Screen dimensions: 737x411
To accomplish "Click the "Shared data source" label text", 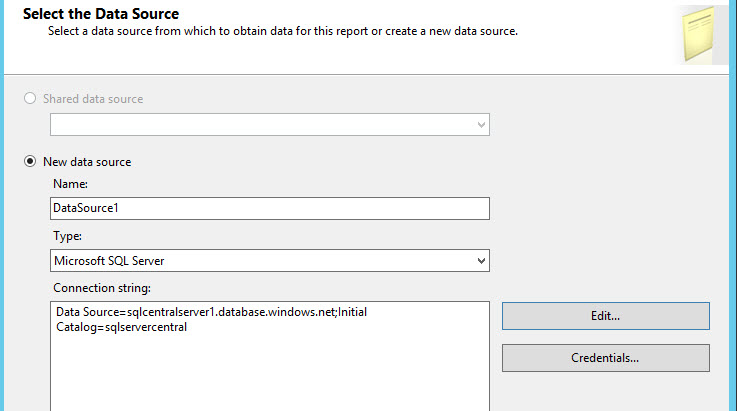I will [92, 99].
